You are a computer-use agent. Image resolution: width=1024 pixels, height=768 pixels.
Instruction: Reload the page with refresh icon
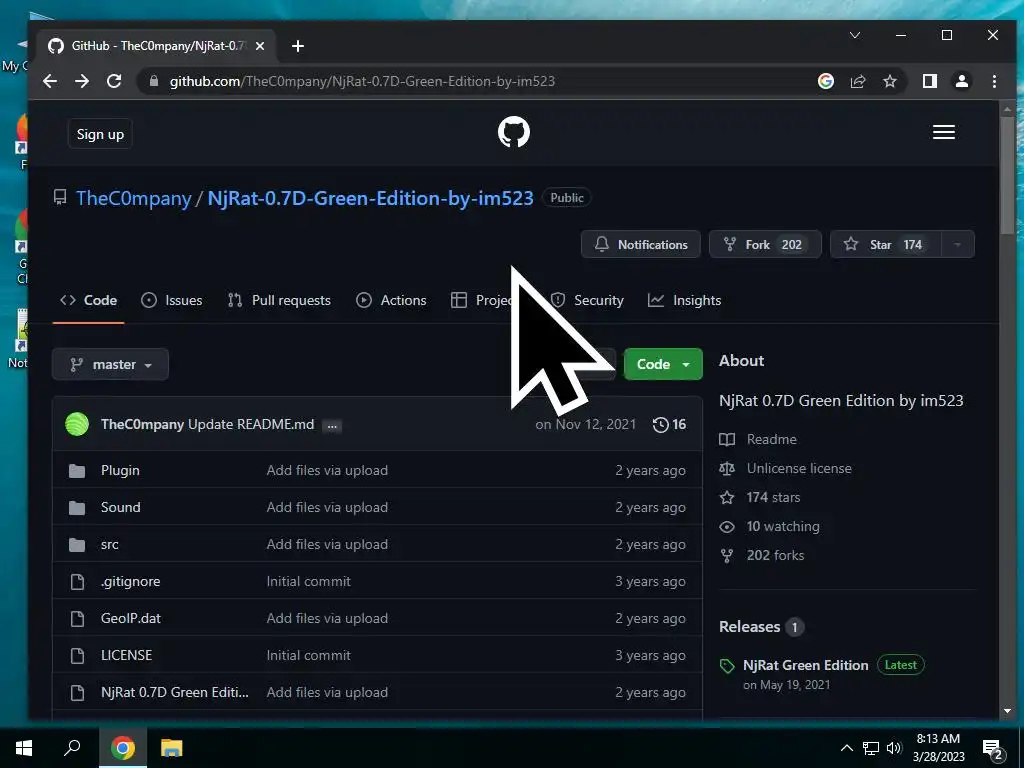[x=114, y=81]
